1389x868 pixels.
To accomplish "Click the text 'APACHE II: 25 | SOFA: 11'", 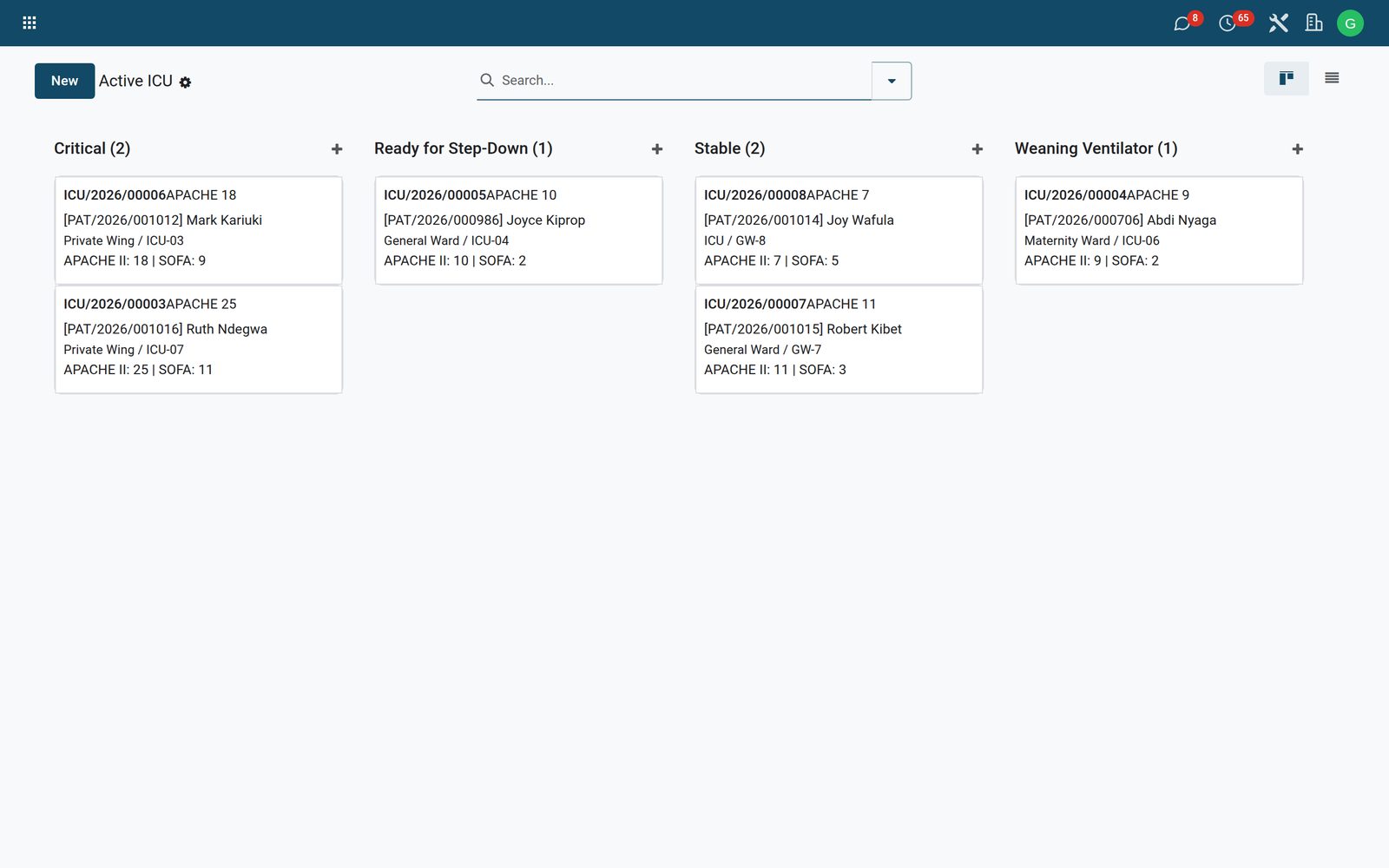I will (138, 370).
